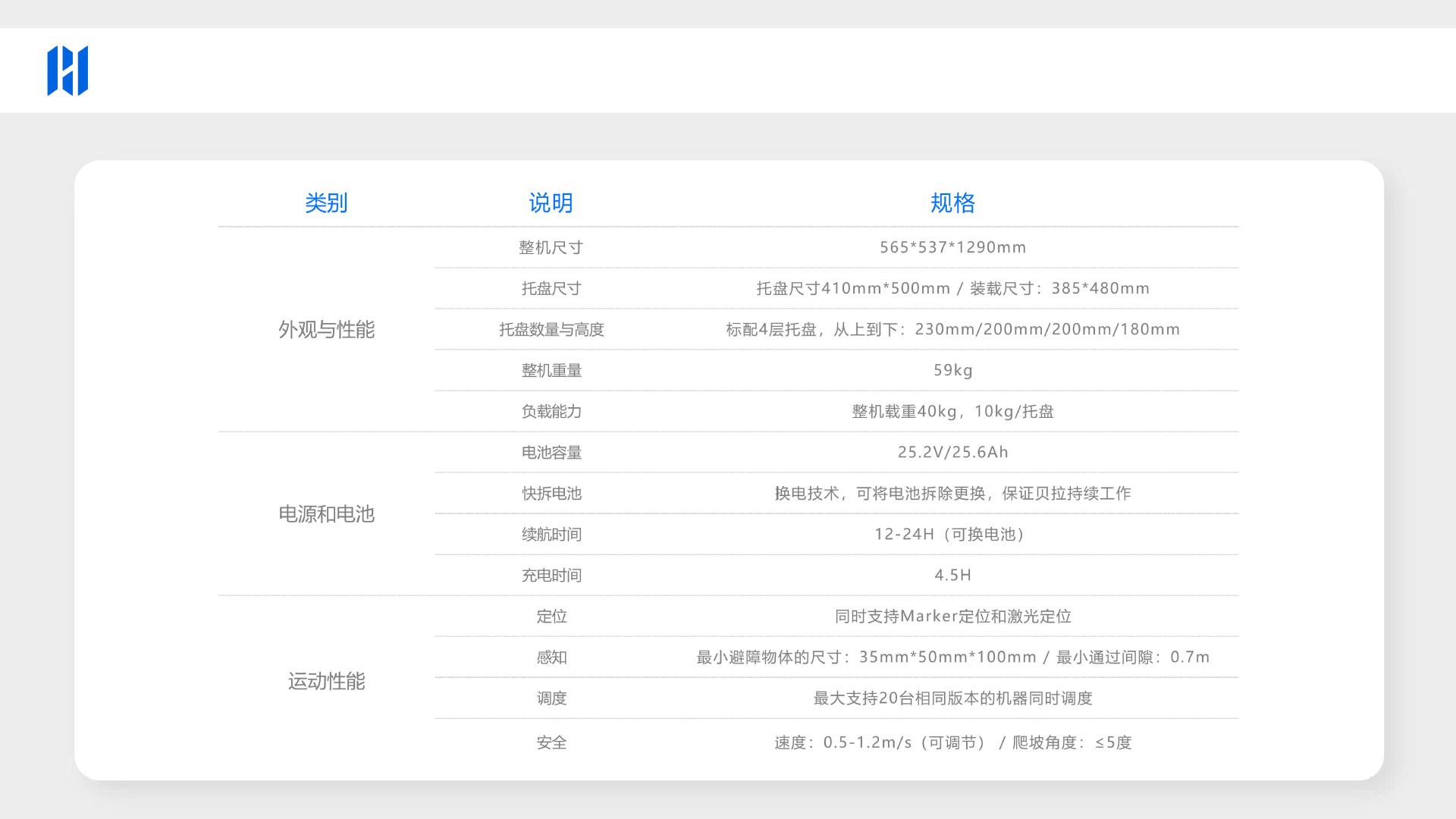Click the 565*537*1290mm dimension value
The width and height of the screenshot is (1456, 819).
952,248
